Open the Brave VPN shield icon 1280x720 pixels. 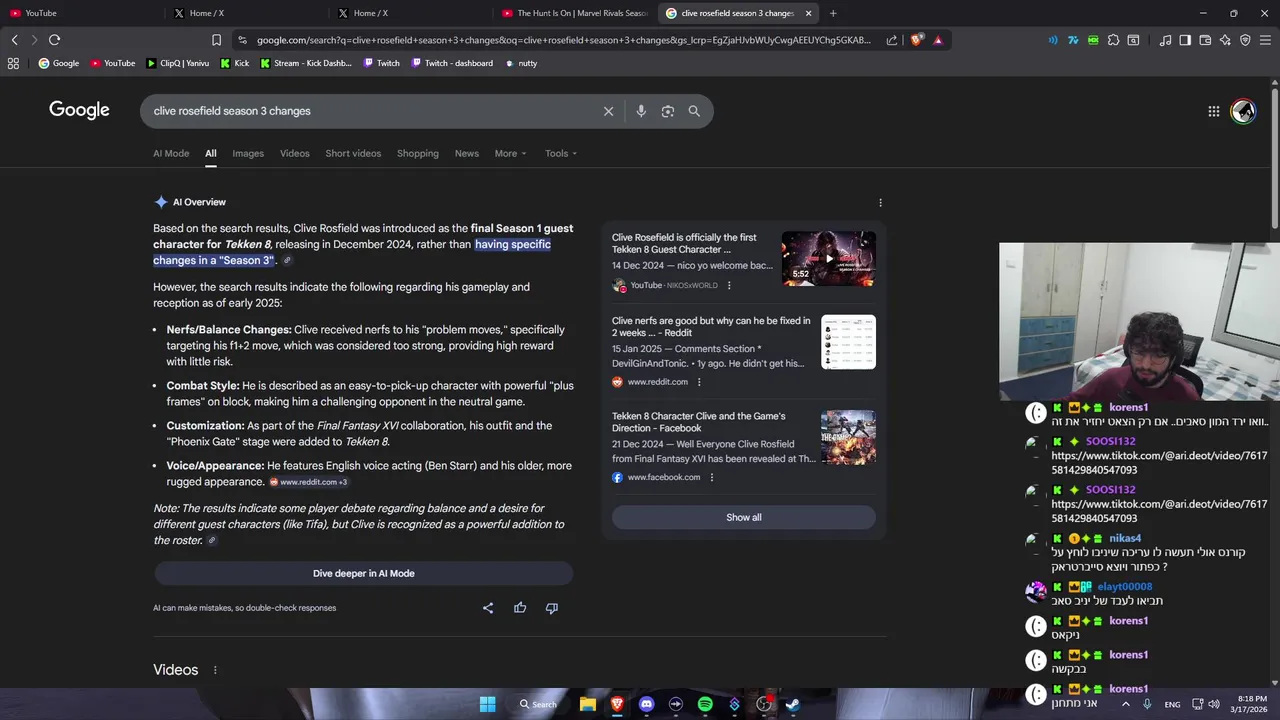pos(1245,40)
